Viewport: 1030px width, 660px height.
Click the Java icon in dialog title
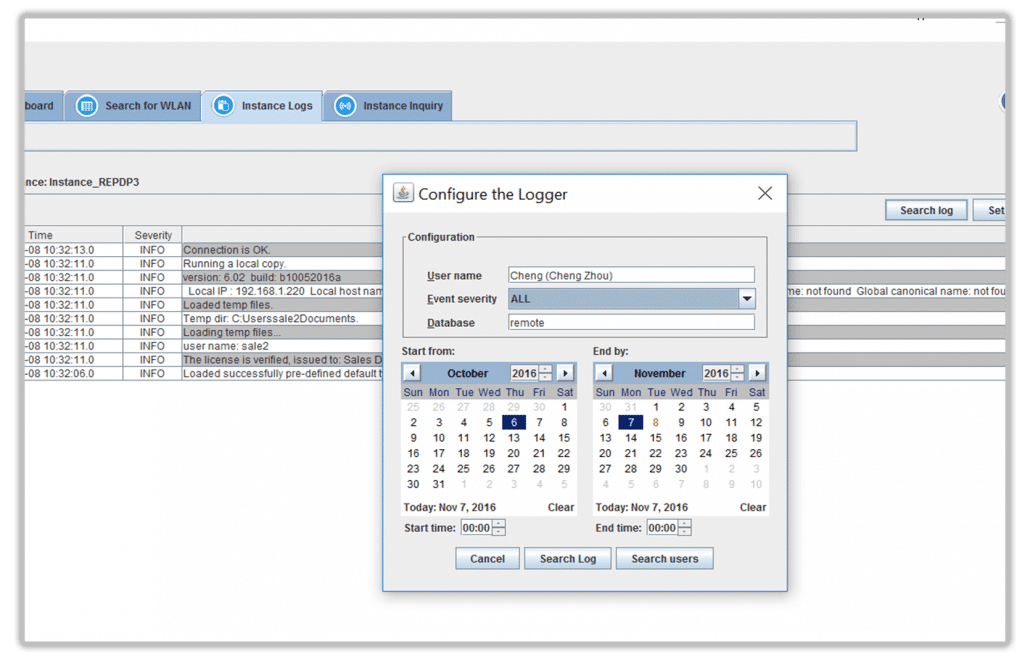click(403, 193)
